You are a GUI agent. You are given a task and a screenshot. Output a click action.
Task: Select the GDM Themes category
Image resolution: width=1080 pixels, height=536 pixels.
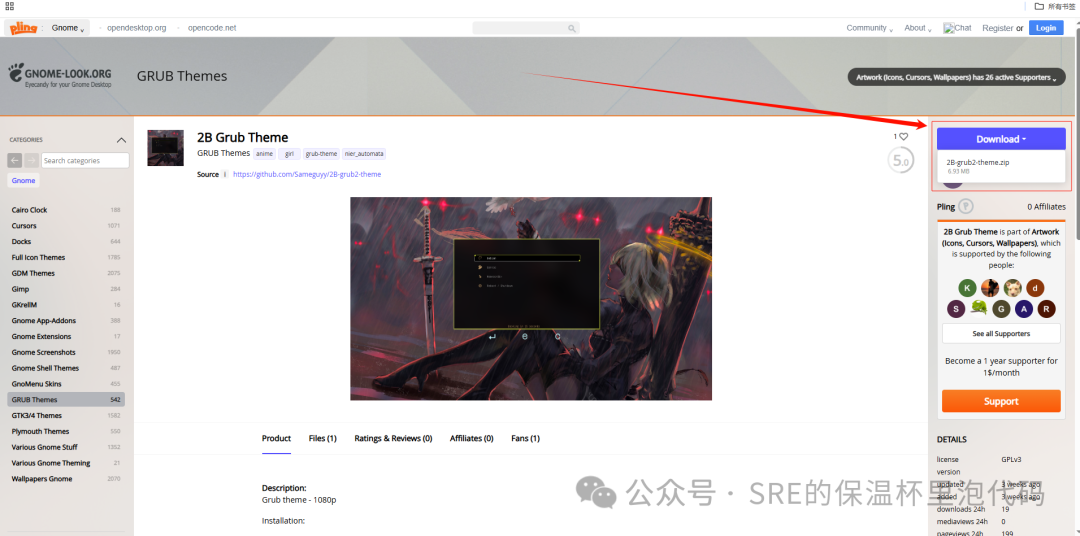pos(66,274)
